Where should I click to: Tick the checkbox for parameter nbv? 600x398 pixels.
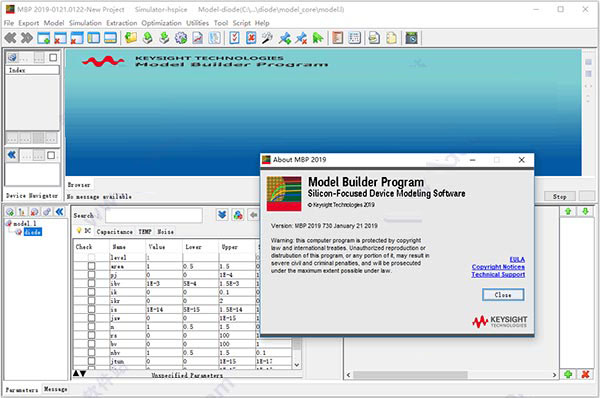coord(91,352)
